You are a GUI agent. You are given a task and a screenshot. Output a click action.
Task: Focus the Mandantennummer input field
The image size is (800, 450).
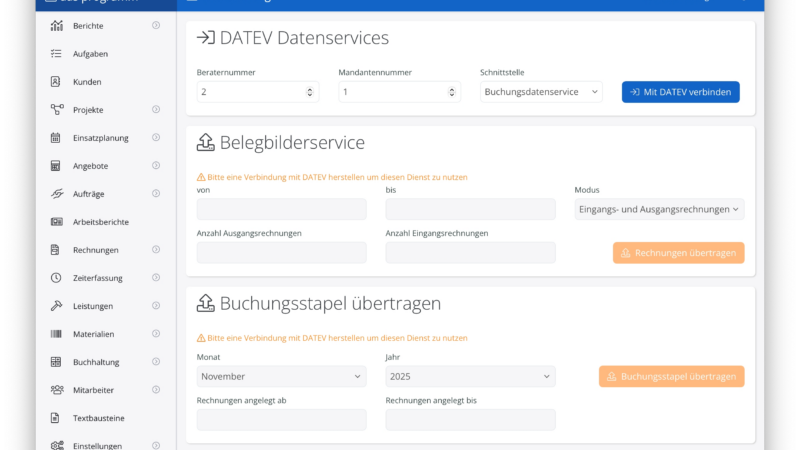(399, 92)
